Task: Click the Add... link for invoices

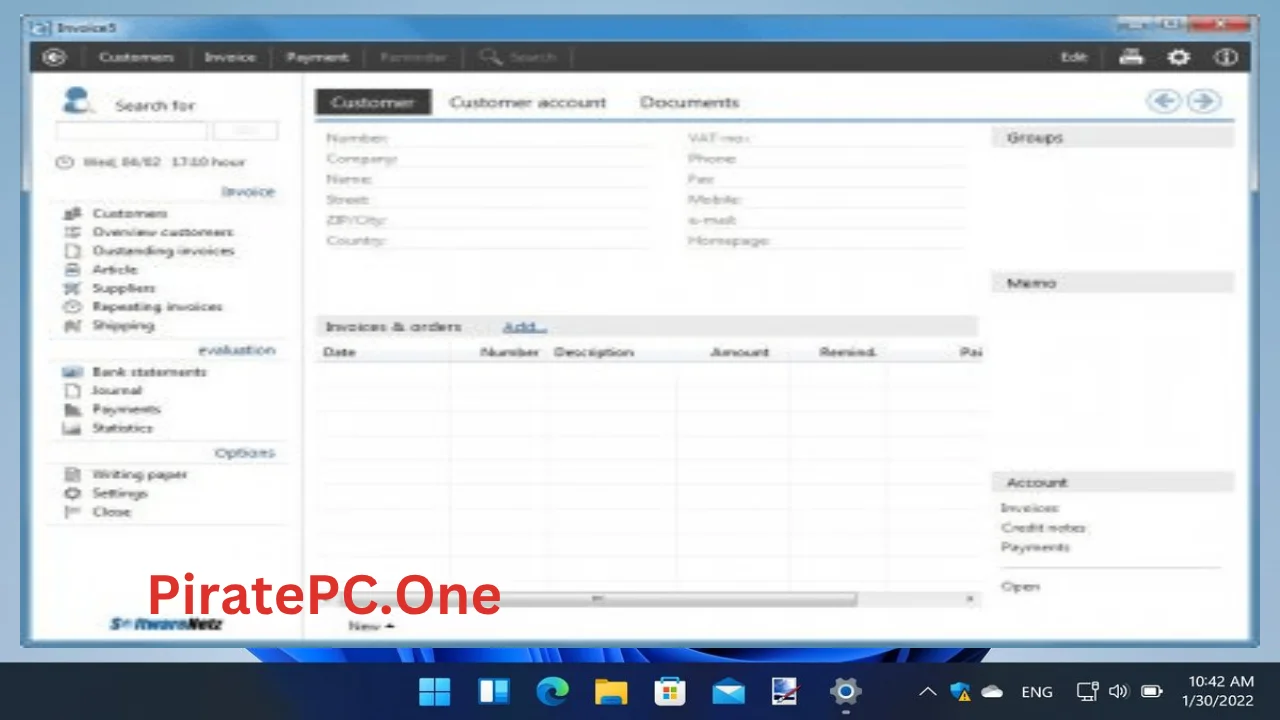Action: [x=524, y=327]
